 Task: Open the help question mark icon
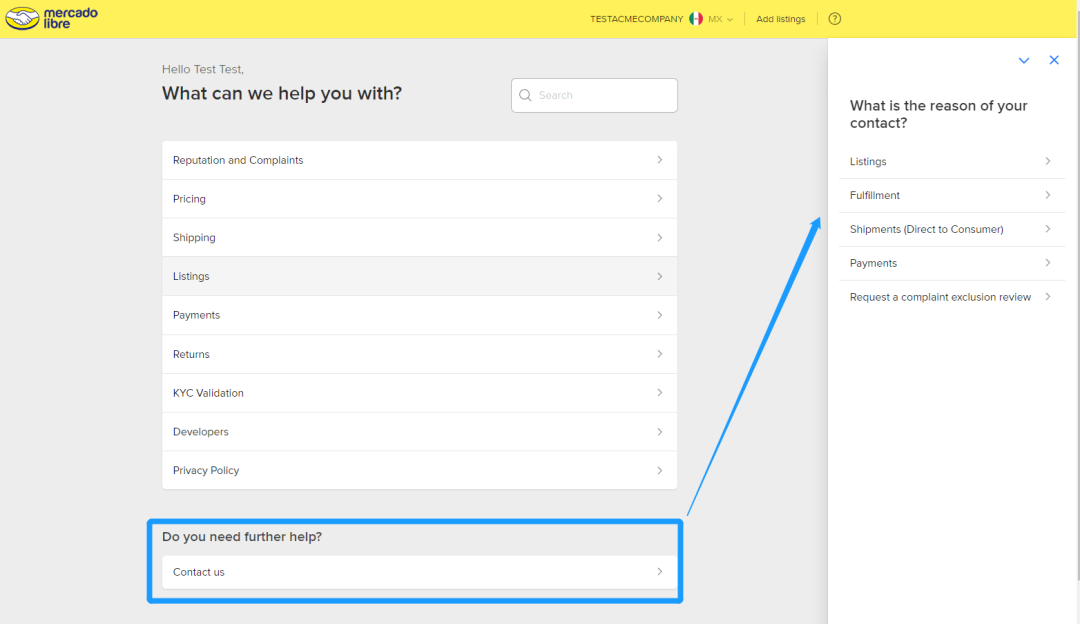coord(835,19)
